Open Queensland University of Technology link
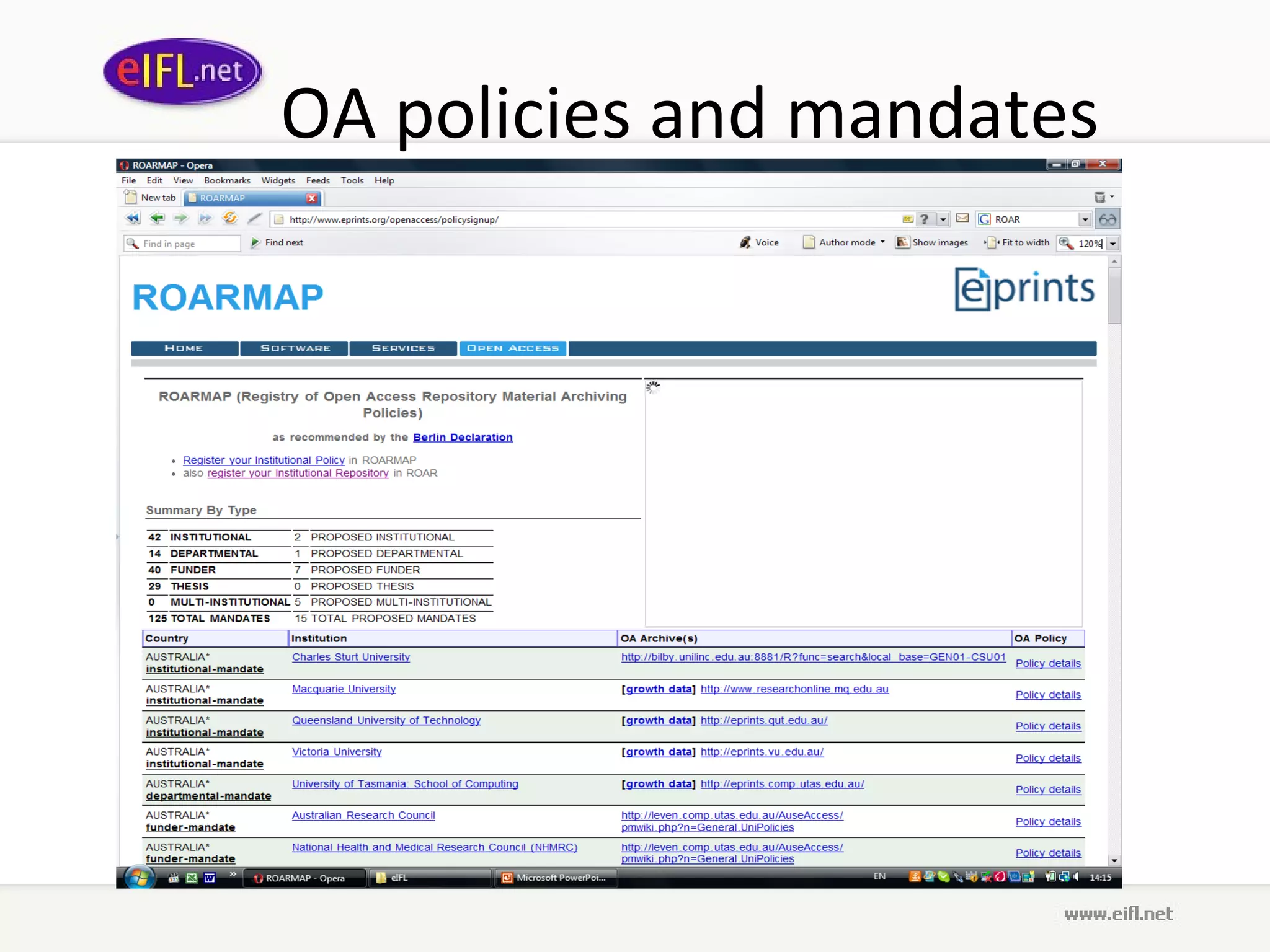Image resolution: width=1270 pixels, height=952 pixels. (386, 720)
